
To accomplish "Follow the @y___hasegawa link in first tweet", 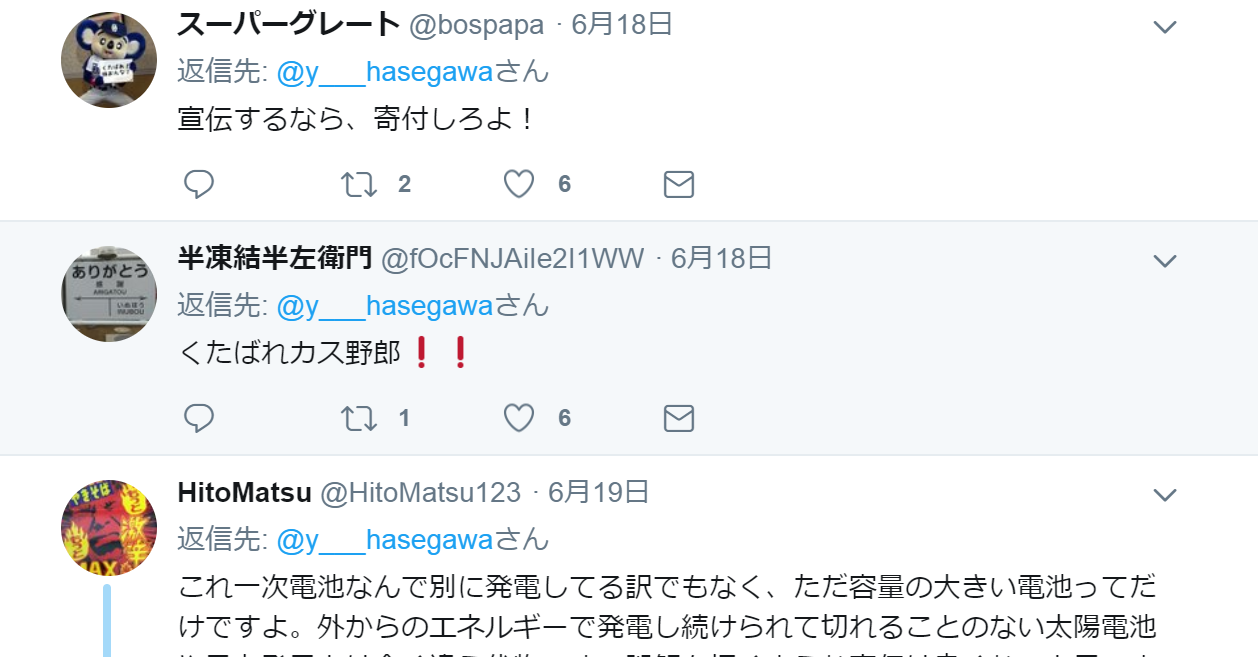I will point(385,72).
